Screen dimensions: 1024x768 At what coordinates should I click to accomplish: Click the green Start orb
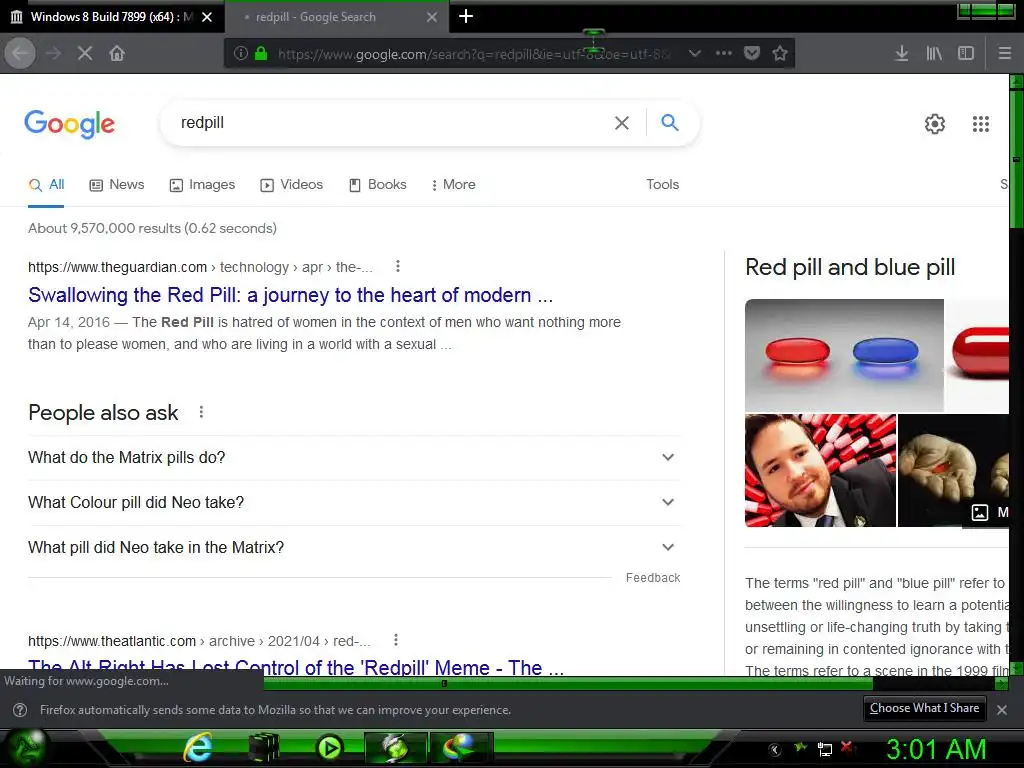pyautogui.click(x=24, y=747)
